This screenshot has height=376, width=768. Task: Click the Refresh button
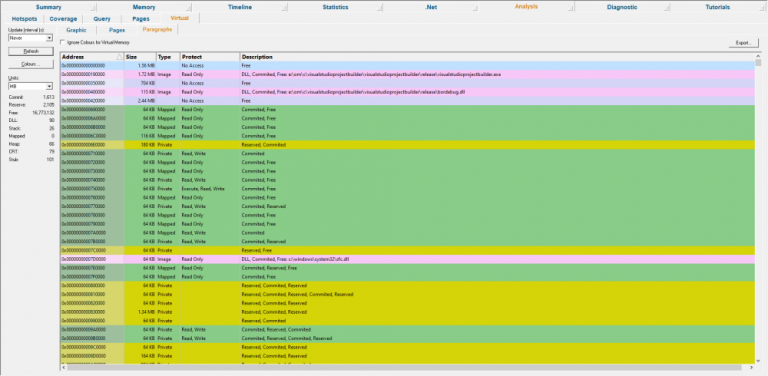[x=31, y=51]
